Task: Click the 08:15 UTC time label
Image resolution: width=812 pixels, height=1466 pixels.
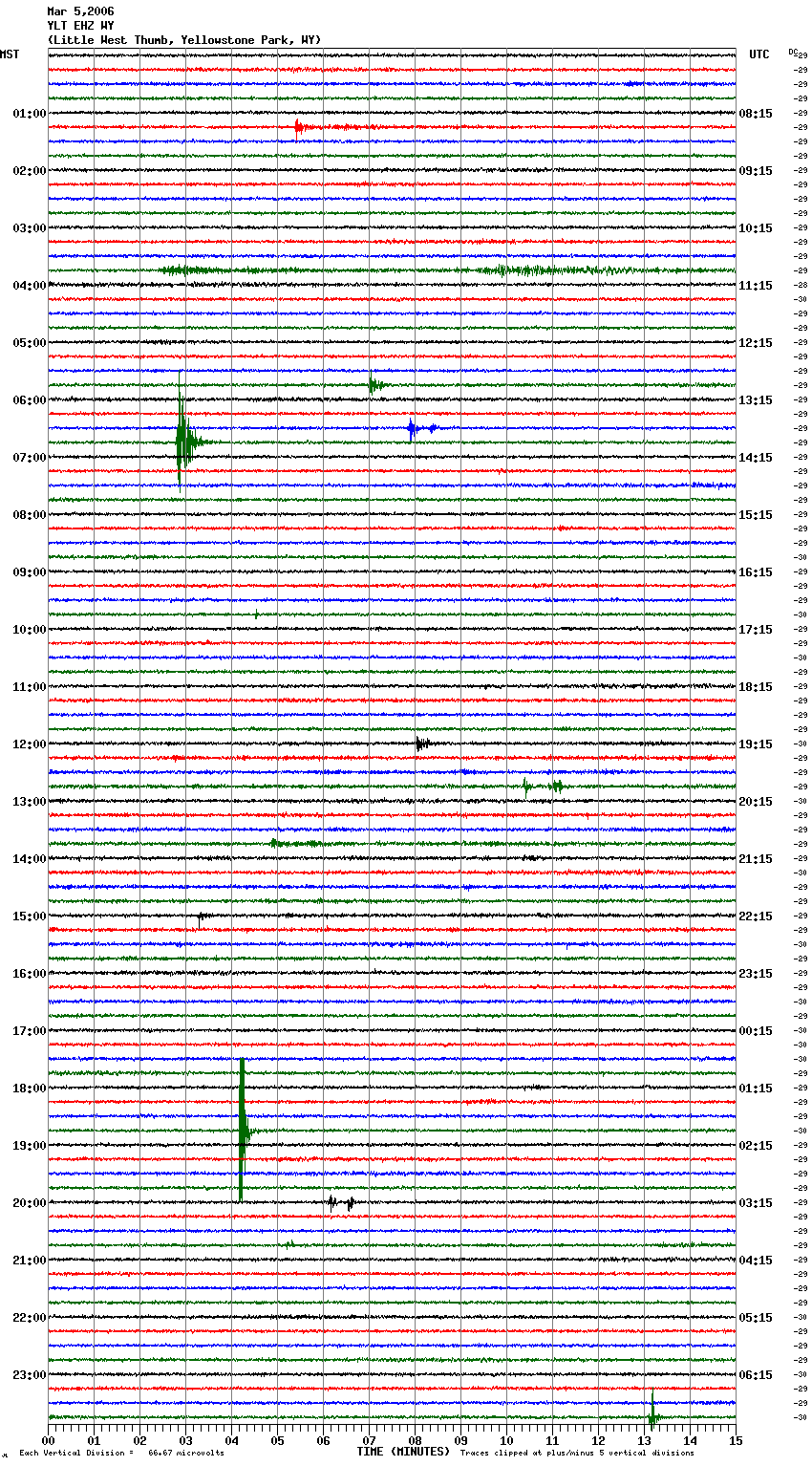Action: tap(756, 114)
